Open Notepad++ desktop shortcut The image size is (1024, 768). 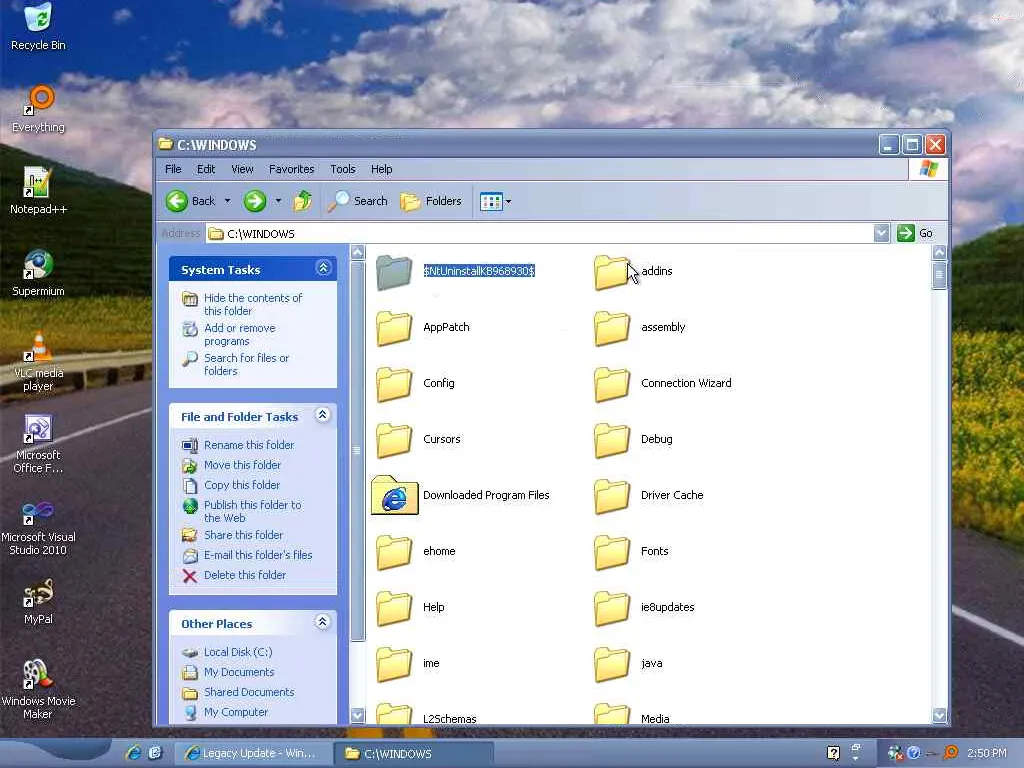[x=38, y=191]
